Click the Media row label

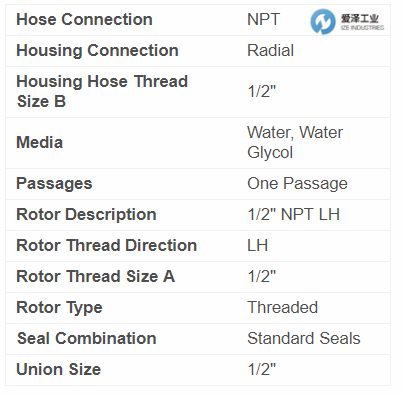pyautogui.click(x=39, y=143)
